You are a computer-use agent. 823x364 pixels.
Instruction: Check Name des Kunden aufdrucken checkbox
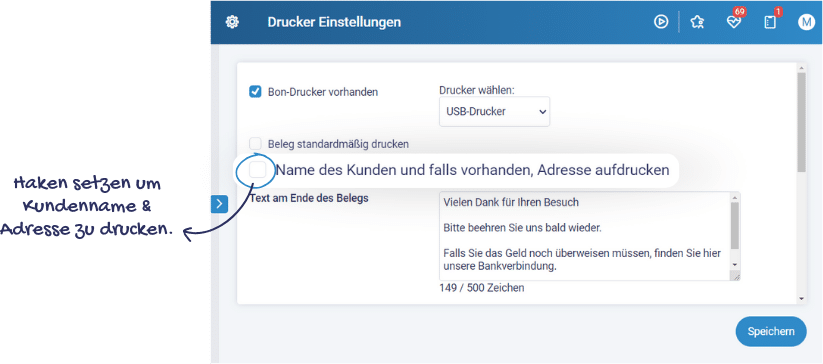[x=258, y=170]
